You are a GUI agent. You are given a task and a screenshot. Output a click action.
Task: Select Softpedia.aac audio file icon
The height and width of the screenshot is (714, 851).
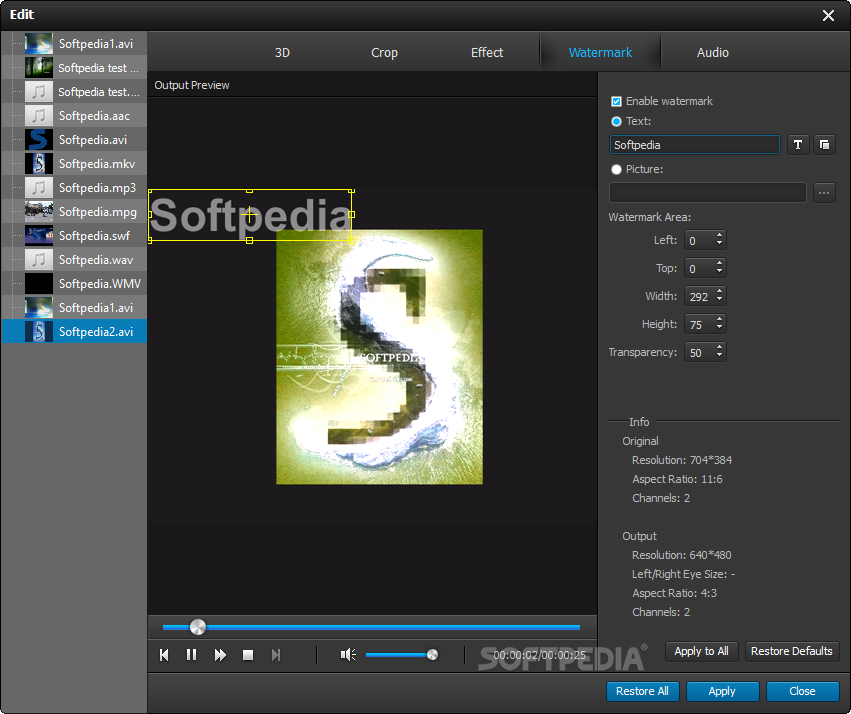pos(39,116)
